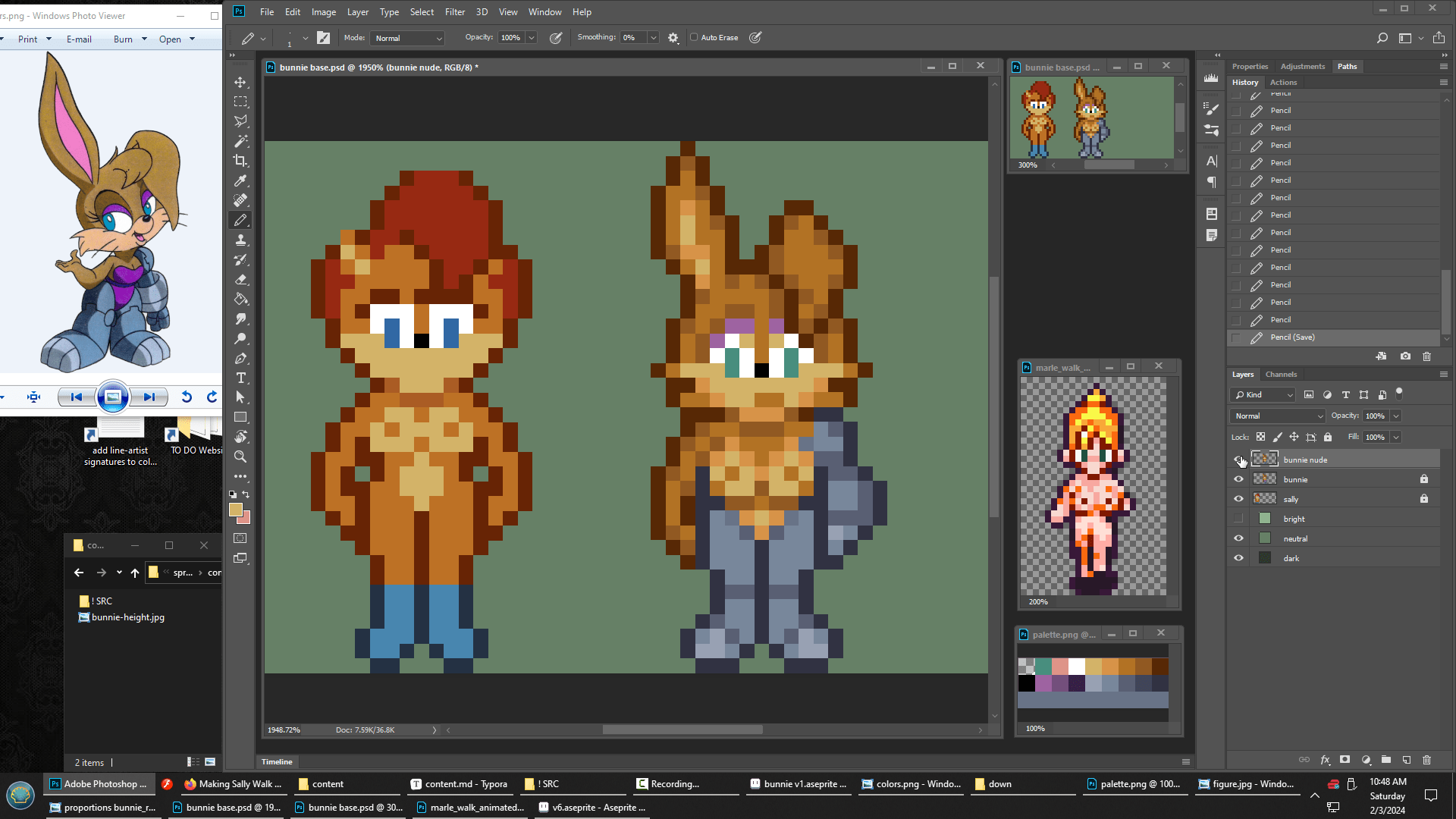The width and height of the screenshot is (1456, 819).
Task: Hide the sally layer
Action: [1238, 499]
